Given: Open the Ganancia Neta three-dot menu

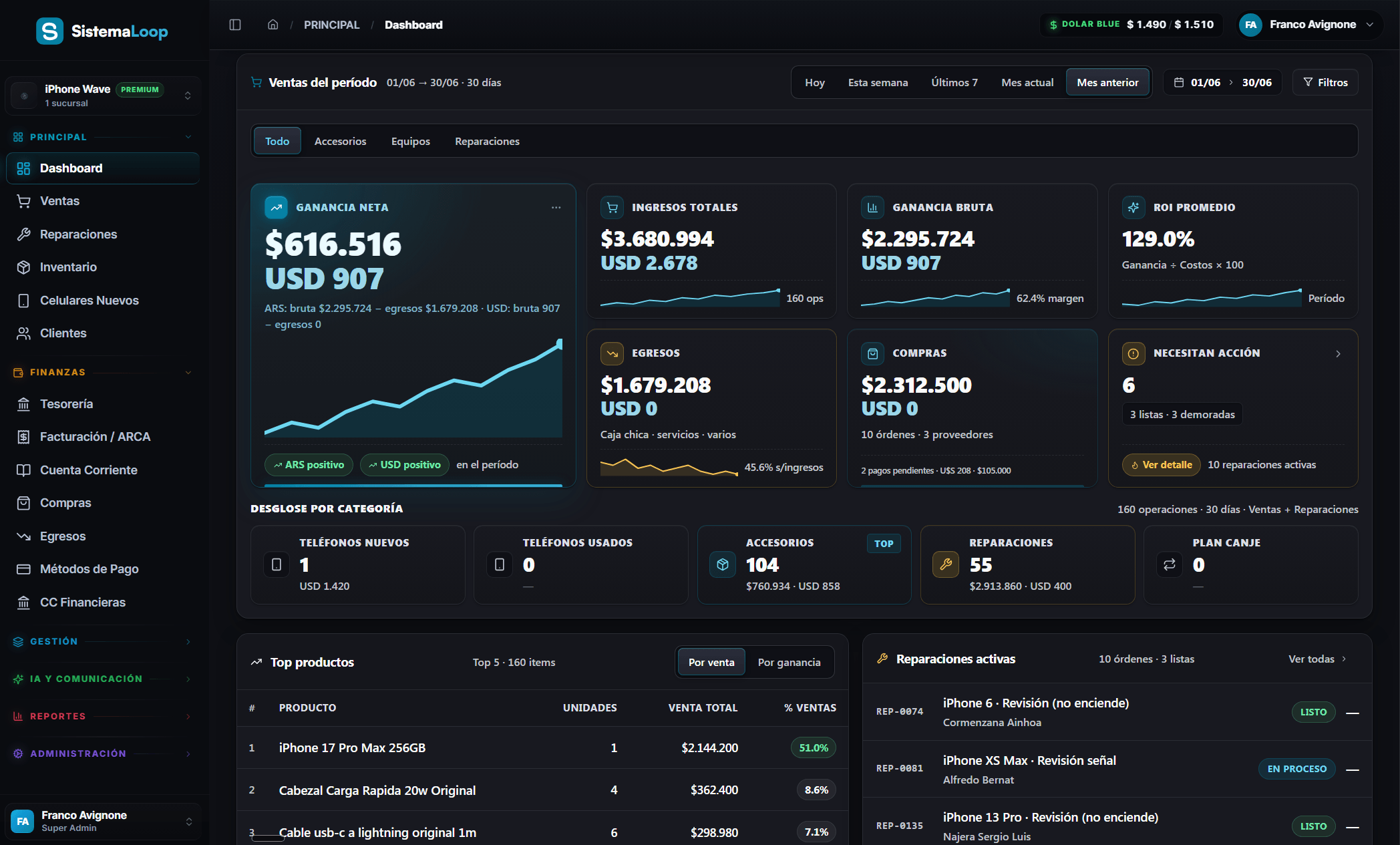Looking at the screenshot, I should click(x=556, y=208).
